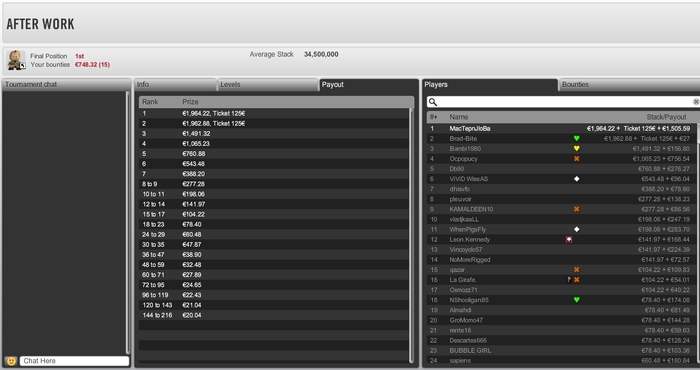Click the Average Stack value 34,500,000

coord(321,54)
